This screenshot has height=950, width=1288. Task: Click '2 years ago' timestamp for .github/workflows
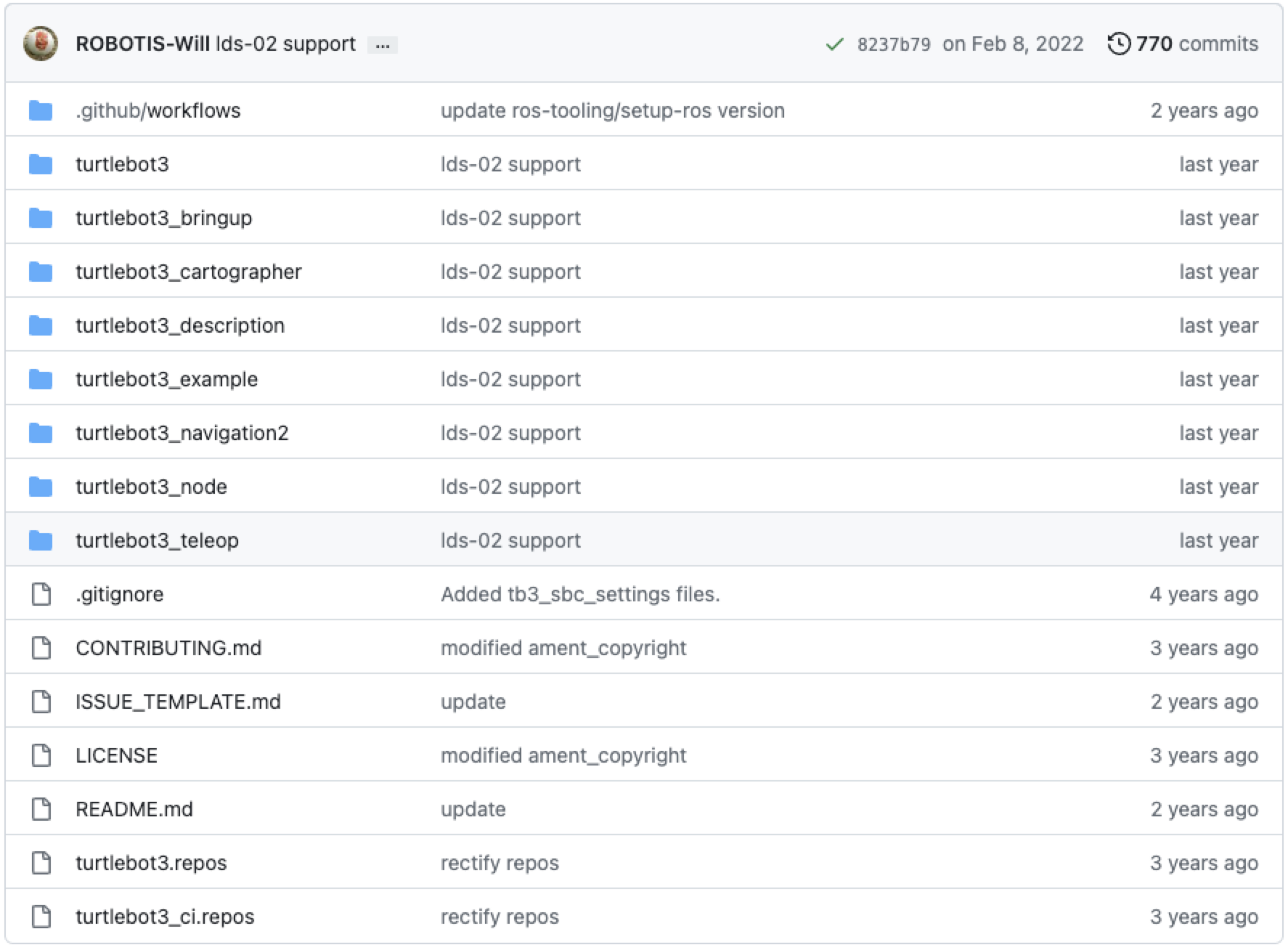coord(1205,110)
